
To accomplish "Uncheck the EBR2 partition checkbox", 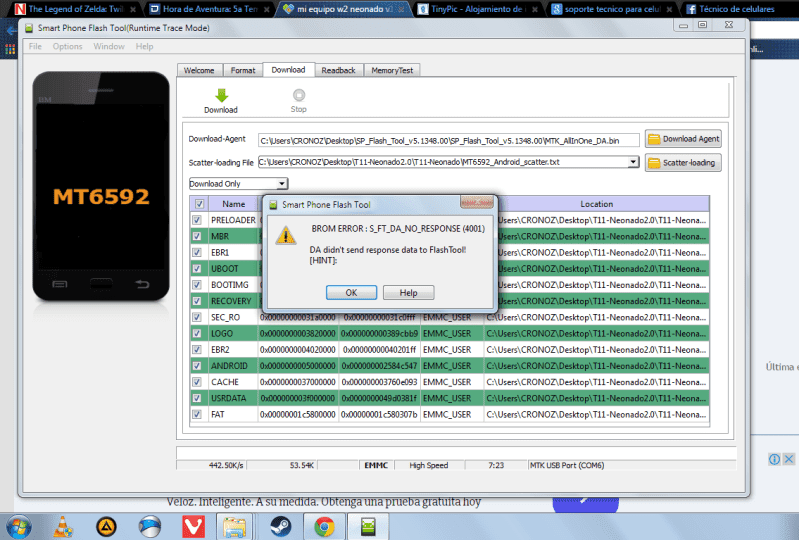I will coord(197,349).
